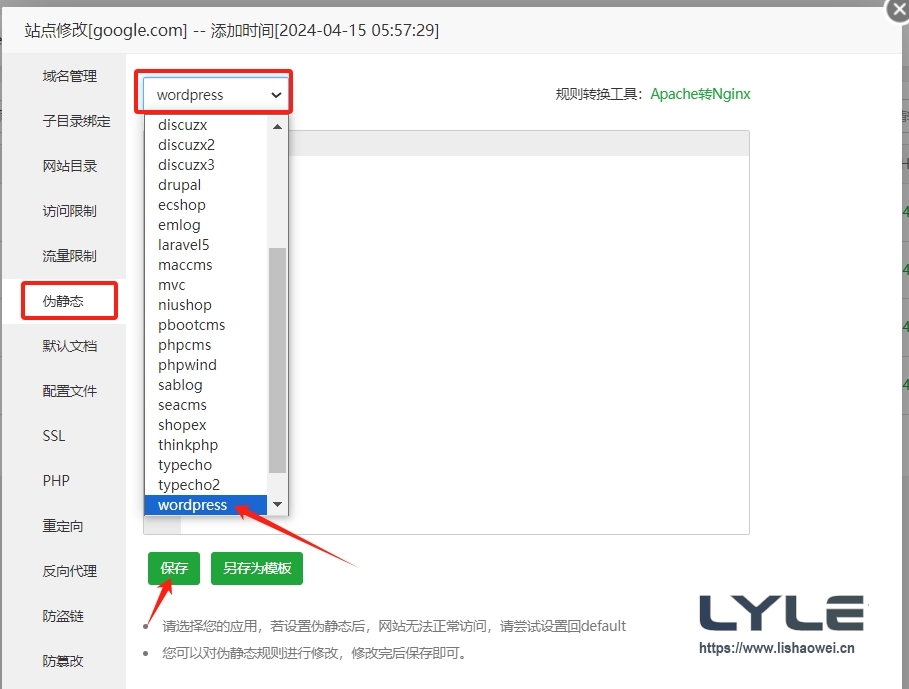Open the 防篡改 section
Image resolution: width=909 pixels, height=689 pixels.
pos(63,658)
